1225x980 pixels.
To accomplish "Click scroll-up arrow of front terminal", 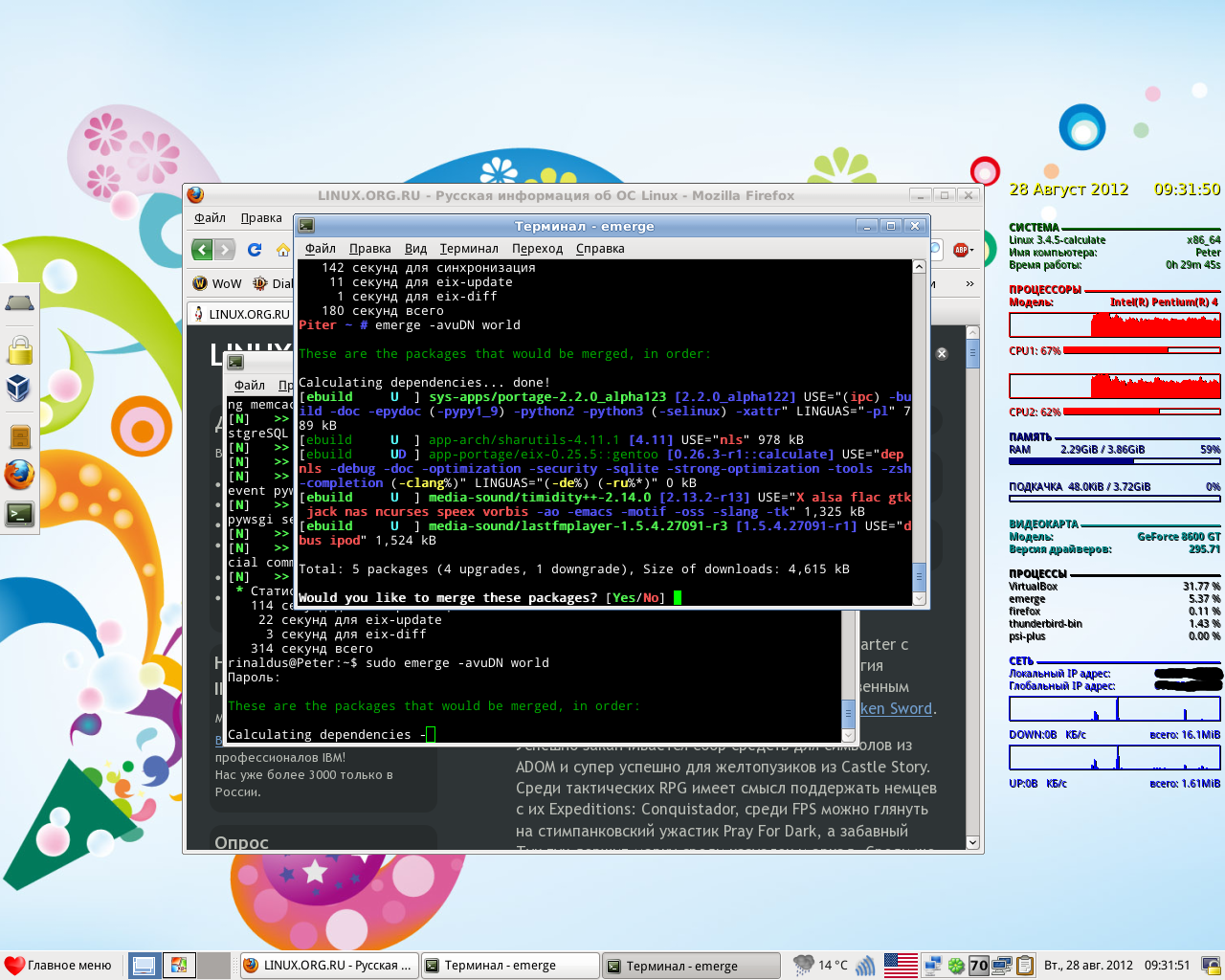I will [x=920, y=267].
